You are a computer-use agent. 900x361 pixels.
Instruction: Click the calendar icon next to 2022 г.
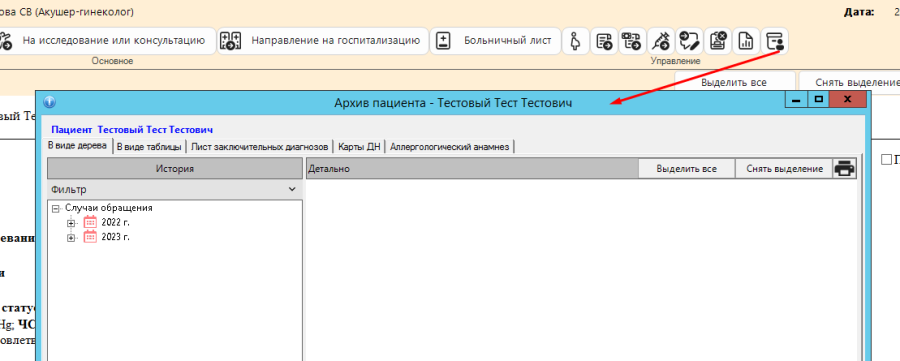click(x=90, y=222)
